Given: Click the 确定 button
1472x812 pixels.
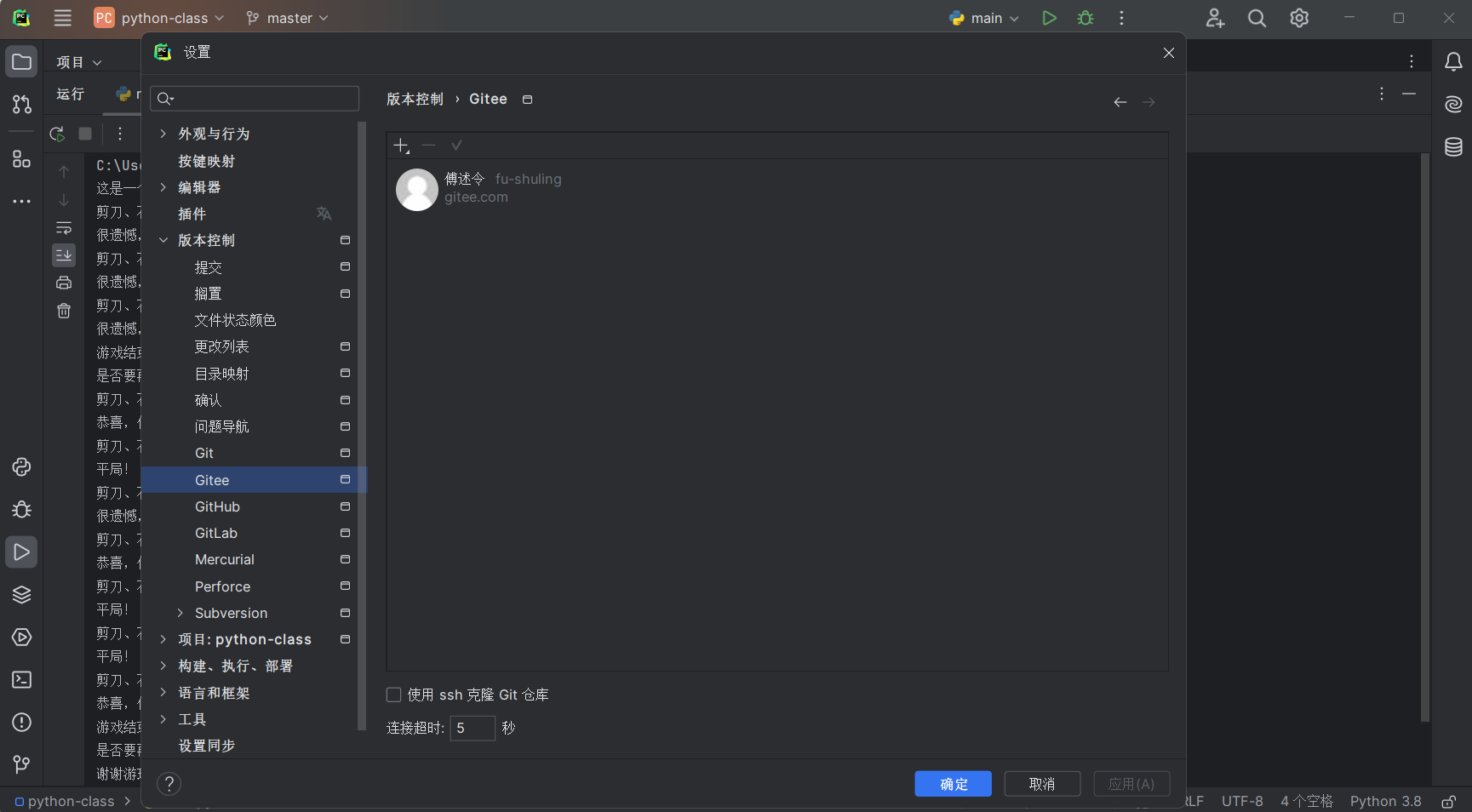Looking at the screenshot, I should (954, 784).
